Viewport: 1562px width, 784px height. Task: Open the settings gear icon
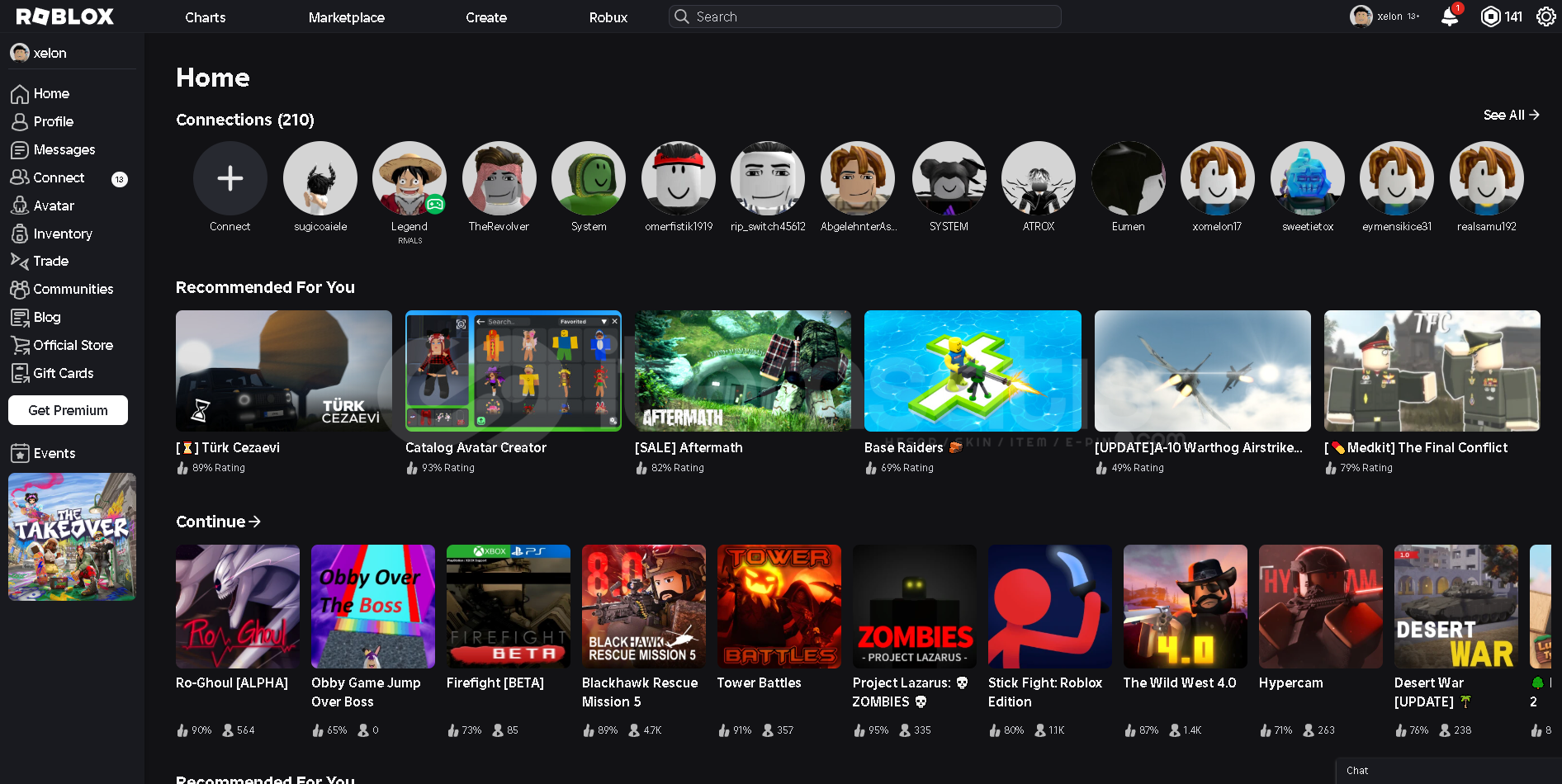(1545, 17)
